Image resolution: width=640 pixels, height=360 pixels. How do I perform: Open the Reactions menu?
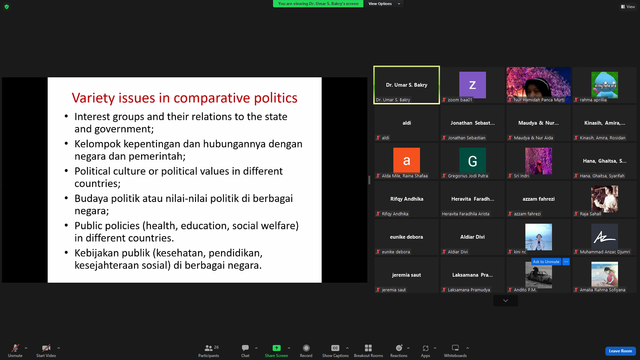[x=399, y=350]
